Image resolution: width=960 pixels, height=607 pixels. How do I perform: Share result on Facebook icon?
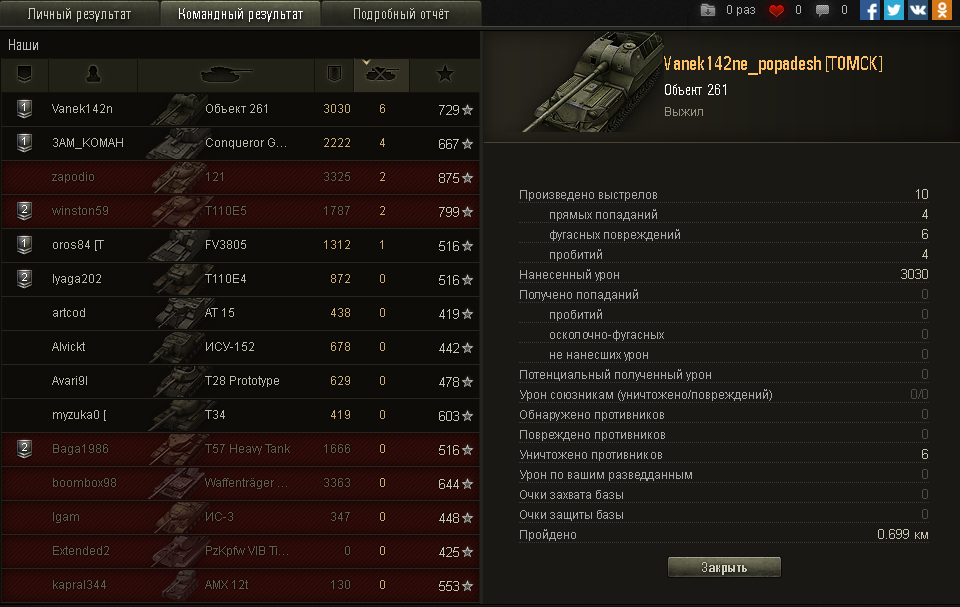[x=869, y=10]
